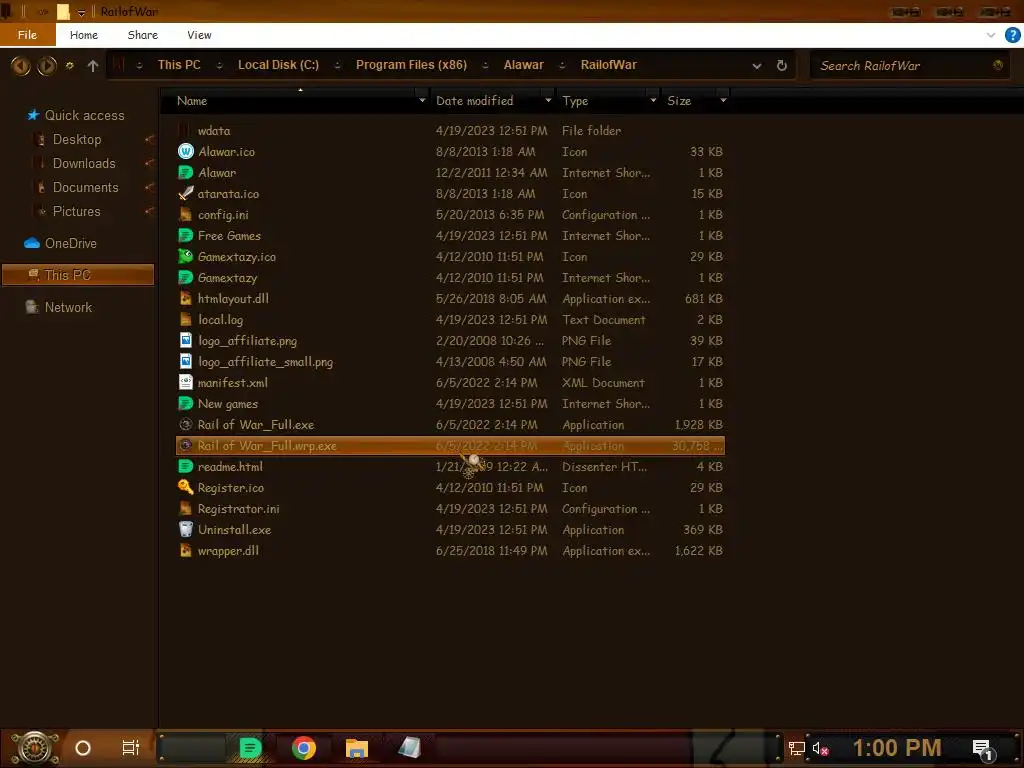Select 'New games' shortcut name
Viewport: 1024px width, 768px height.
coord(228,404)
